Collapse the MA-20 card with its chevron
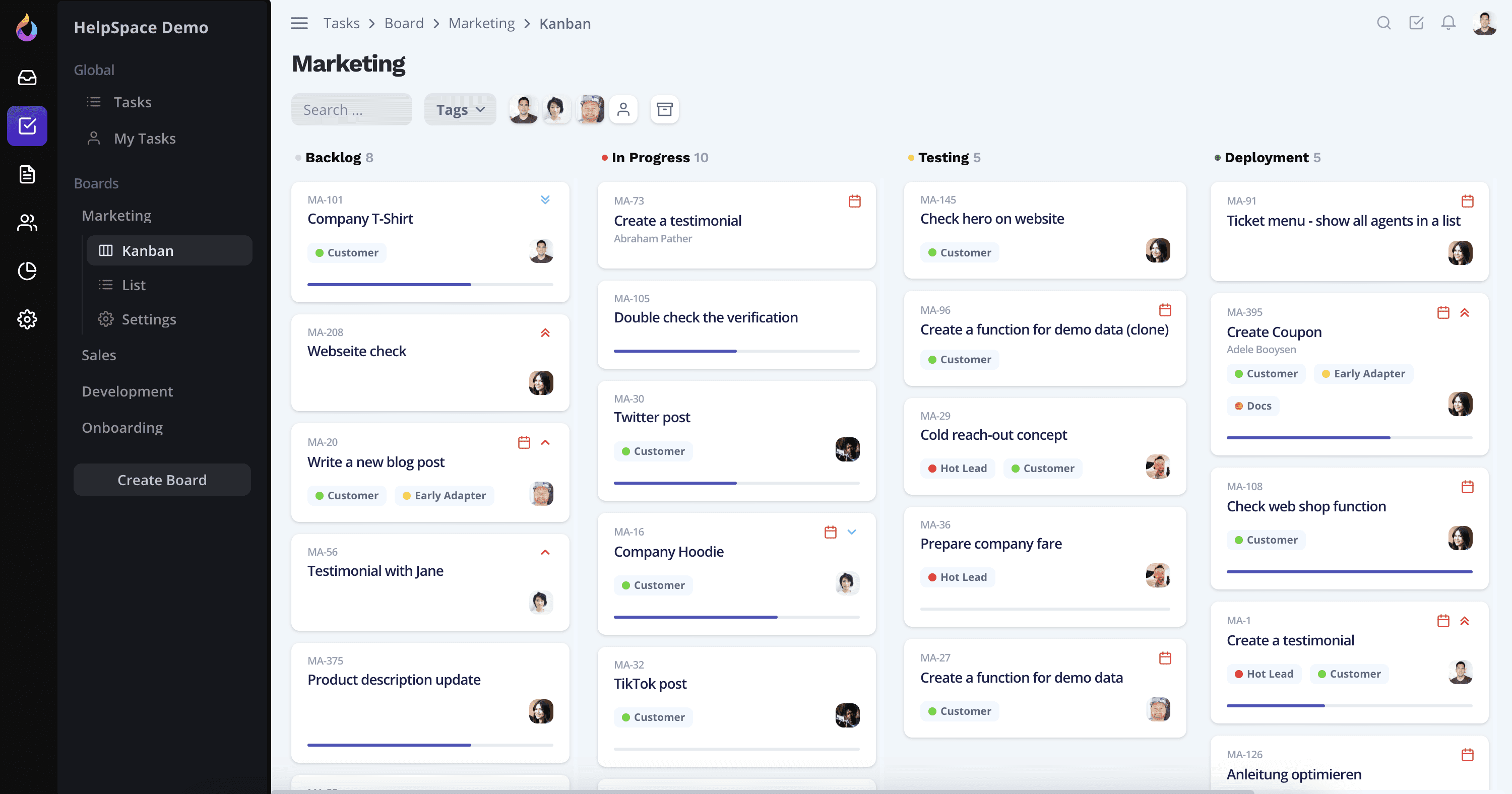The image size is (1512, 794). (545, 442)
